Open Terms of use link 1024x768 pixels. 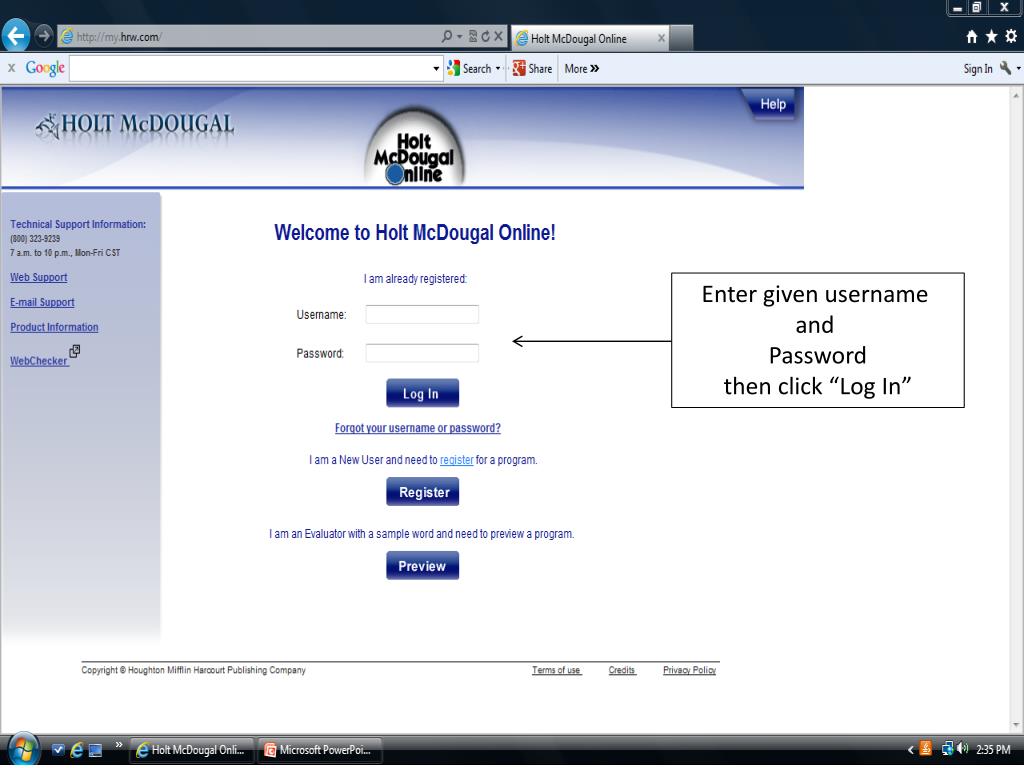556,670
